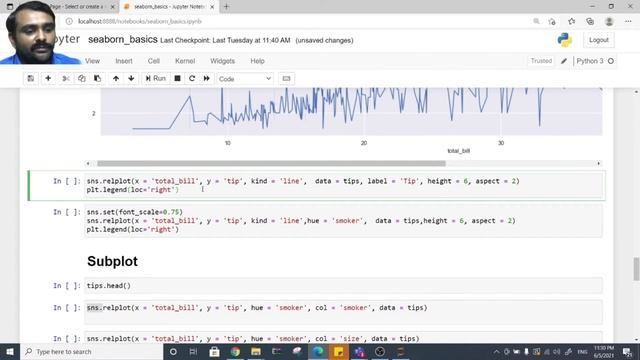Open the Insert menu

(x=124, y=61)
